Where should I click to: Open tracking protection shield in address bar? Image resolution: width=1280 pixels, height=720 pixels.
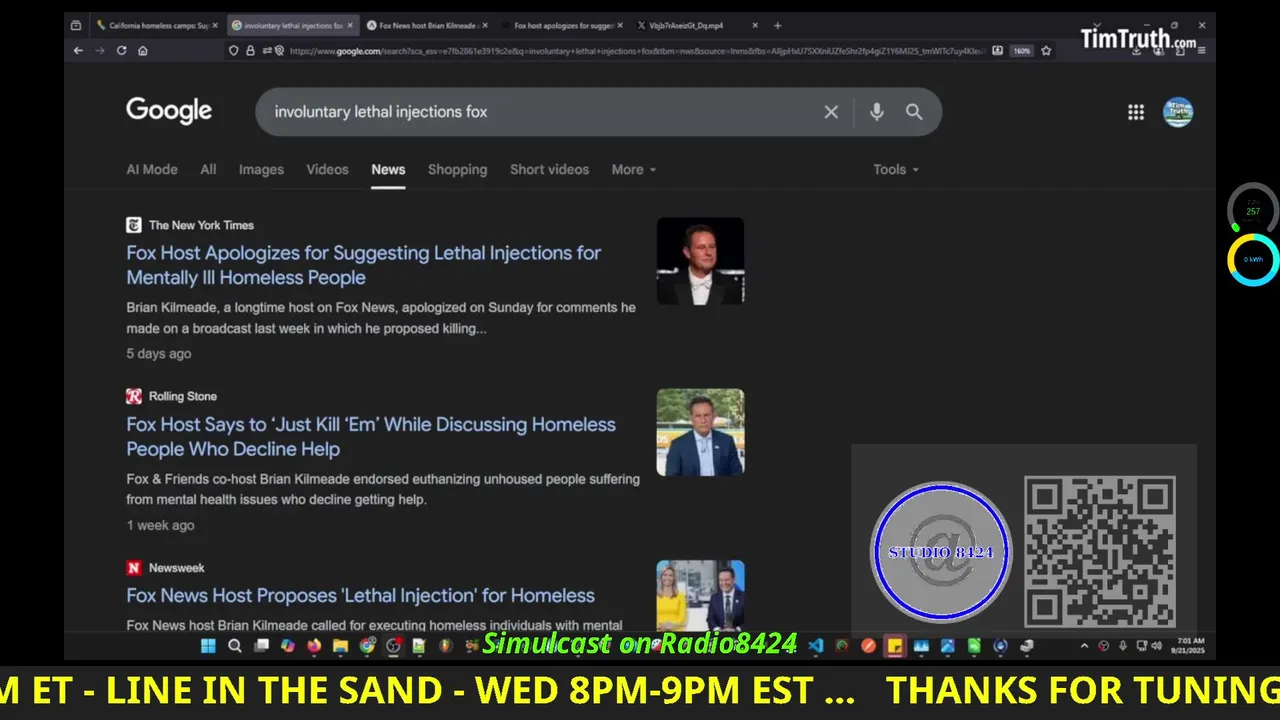(234, 51)
